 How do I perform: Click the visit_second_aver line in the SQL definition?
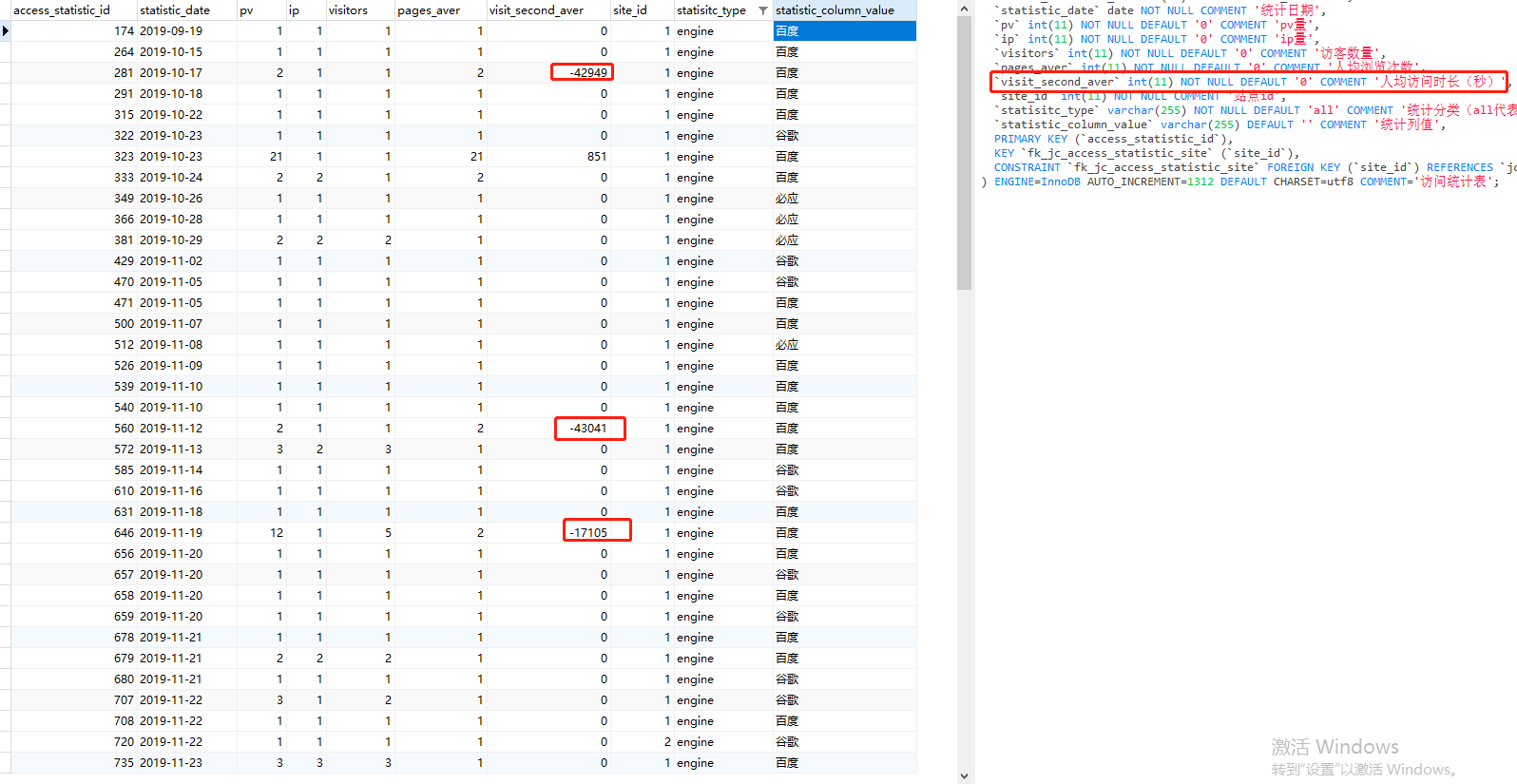[x=1247, y=82]
